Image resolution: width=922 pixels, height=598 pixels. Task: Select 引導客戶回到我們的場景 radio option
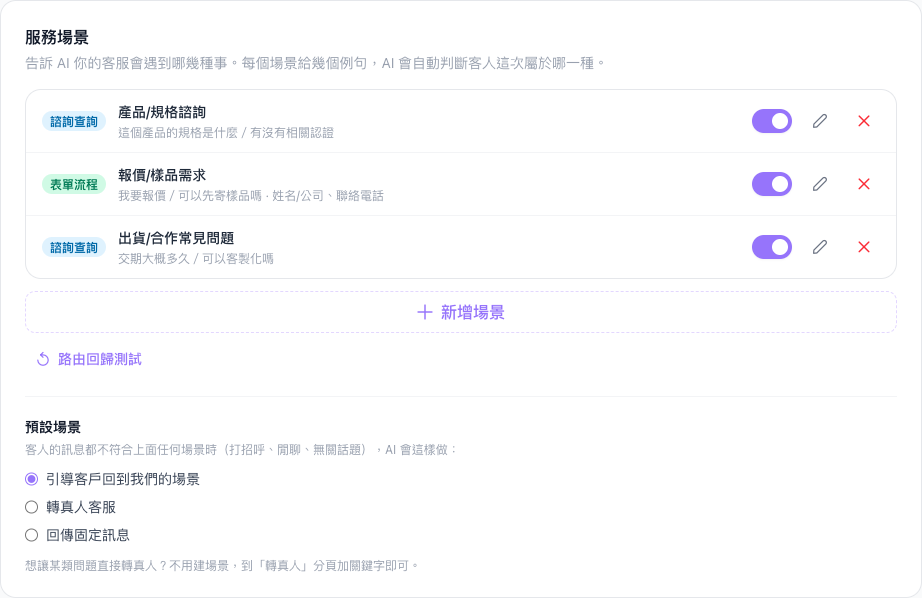tap(32, 479)
